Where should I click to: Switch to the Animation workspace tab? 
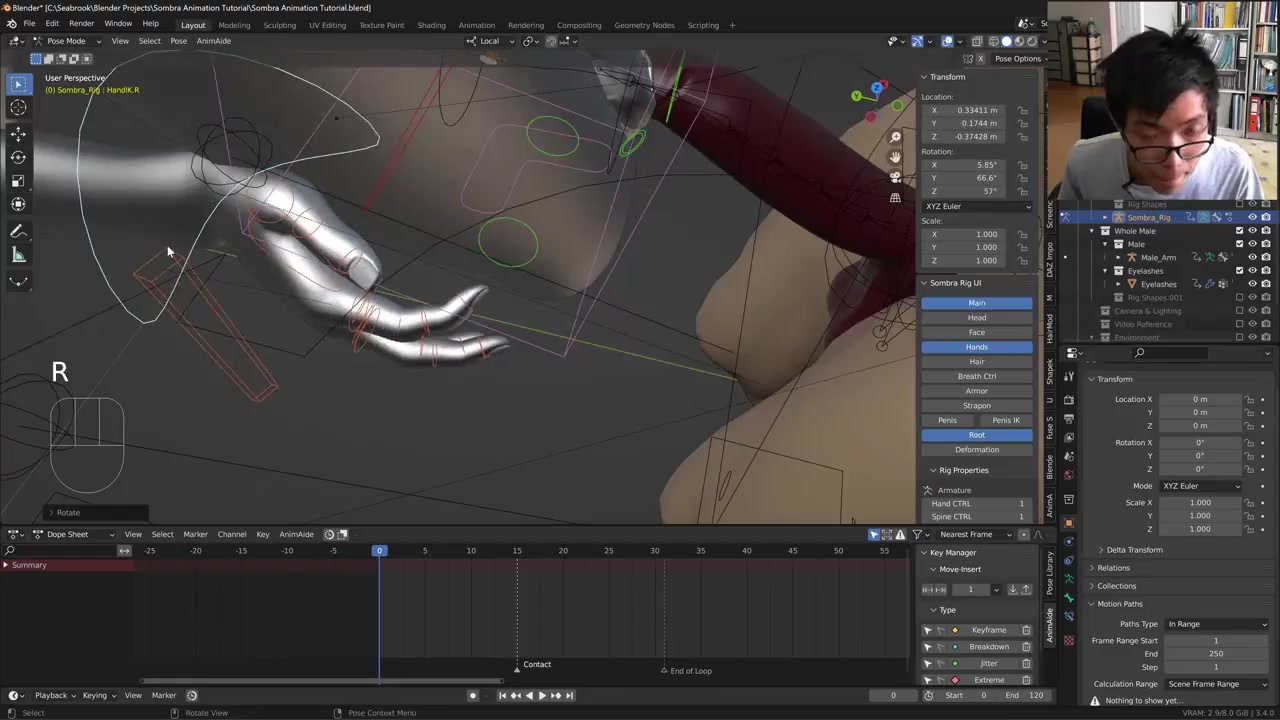point(476,25)
